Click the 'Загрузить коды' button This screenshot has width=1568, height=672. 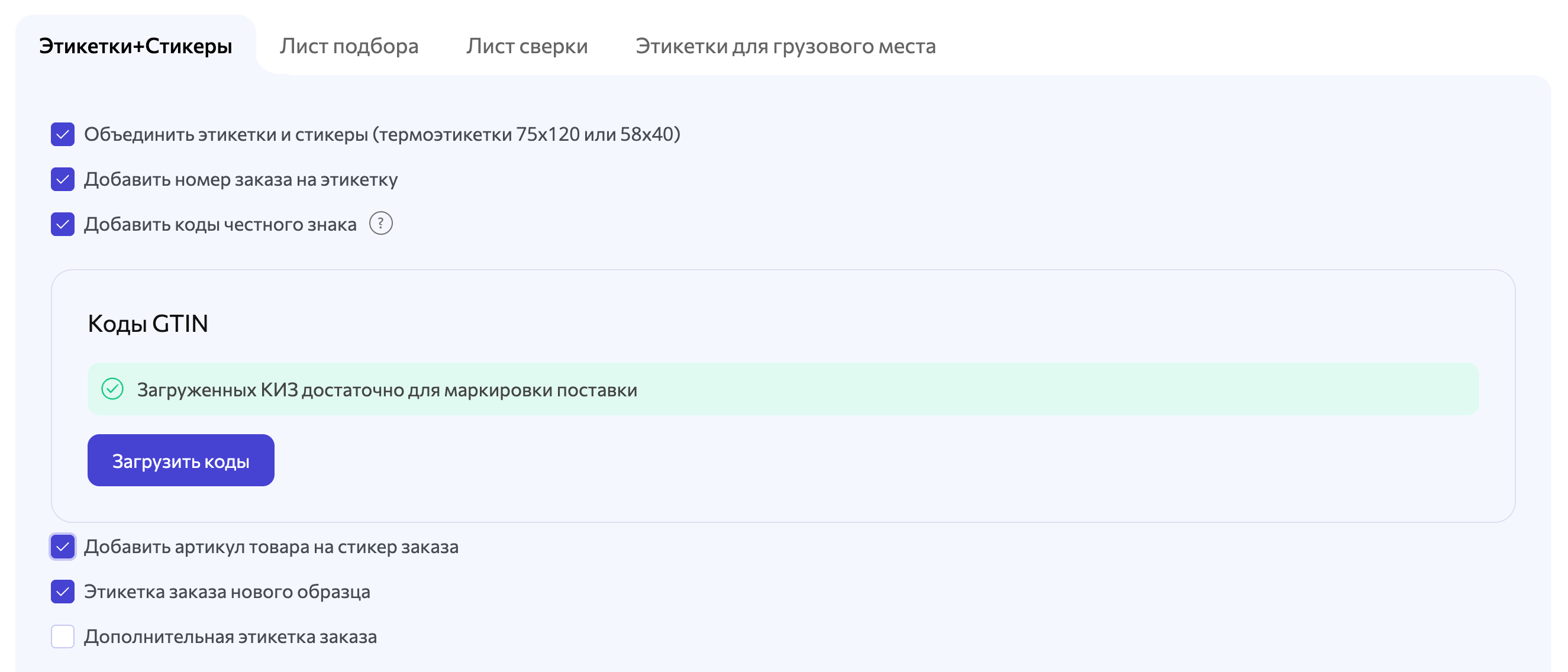(181, 460)
